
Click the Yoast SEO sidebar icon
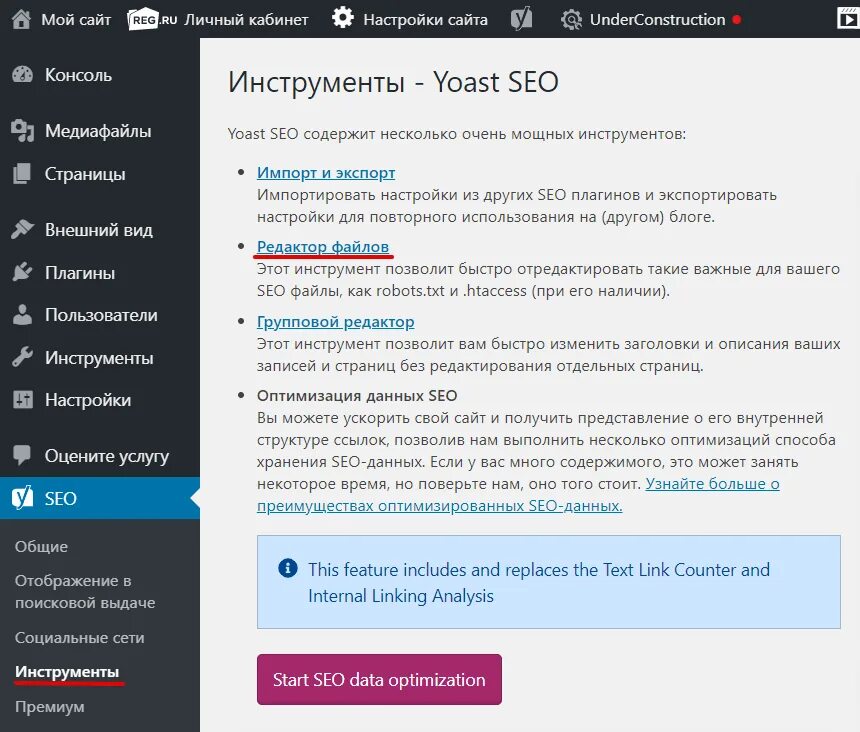coord(22,498)
